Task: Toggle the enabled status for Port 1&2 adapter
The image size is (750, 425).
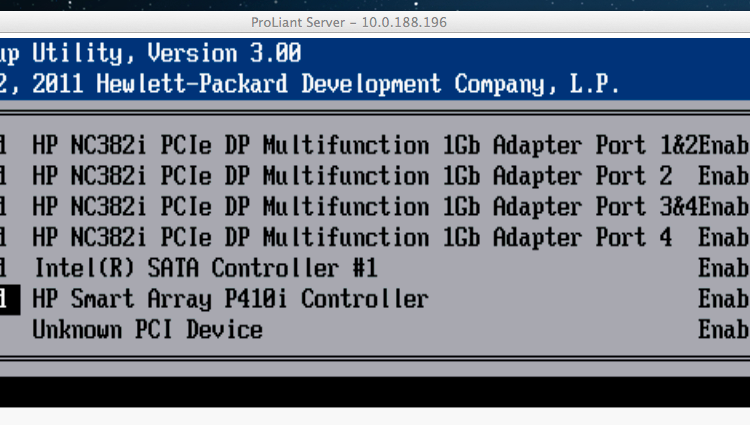Action: click(x=724, y=145)
